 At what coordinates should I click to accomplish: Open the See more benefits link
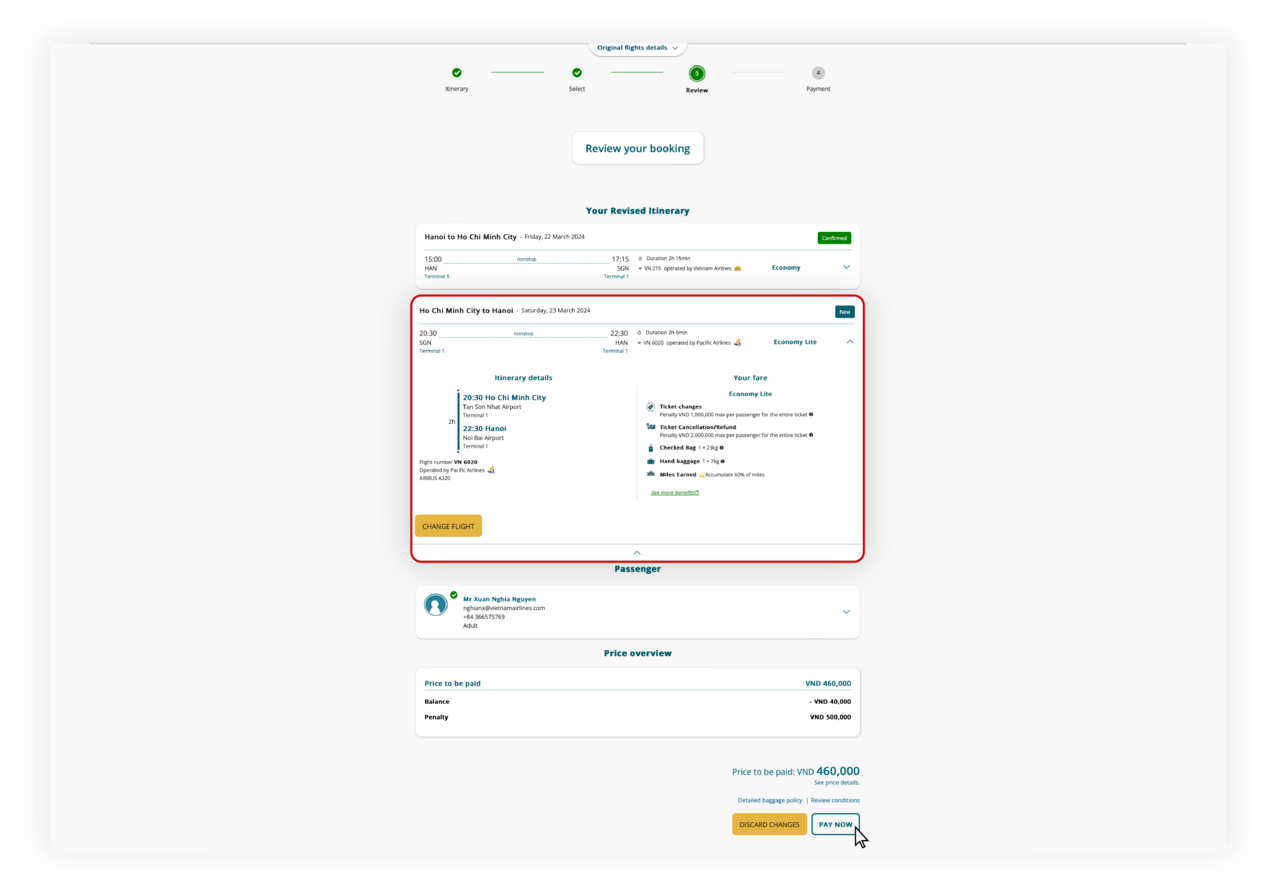click(x=674, y=492)
